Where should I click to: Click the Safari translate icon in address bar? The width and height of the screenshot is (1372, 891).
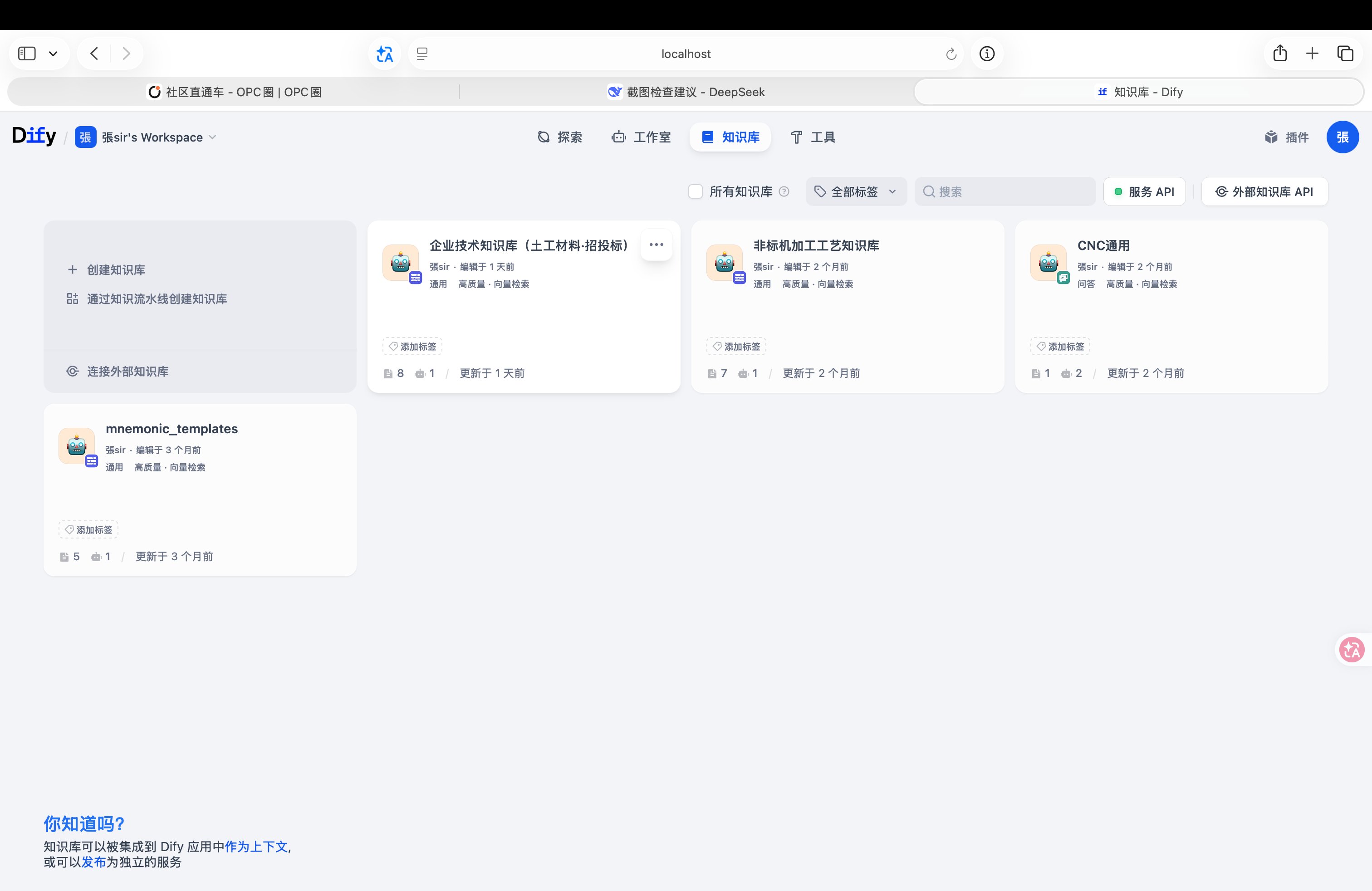click(x=384, y=54)
